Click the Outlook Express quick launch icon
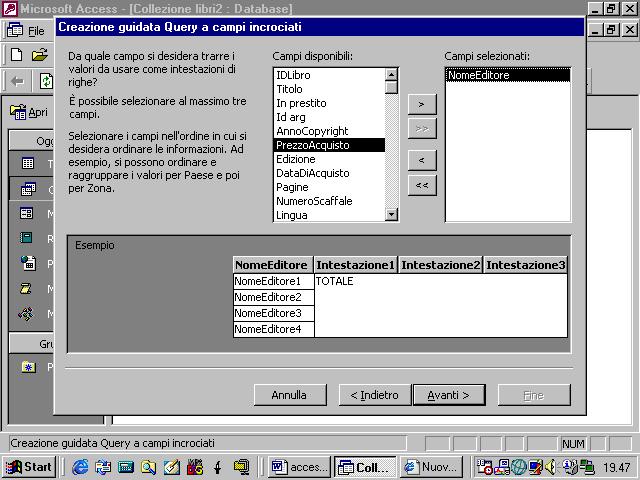Image resolution: width=640 pixels, height=480 pixels. [103, 467]
